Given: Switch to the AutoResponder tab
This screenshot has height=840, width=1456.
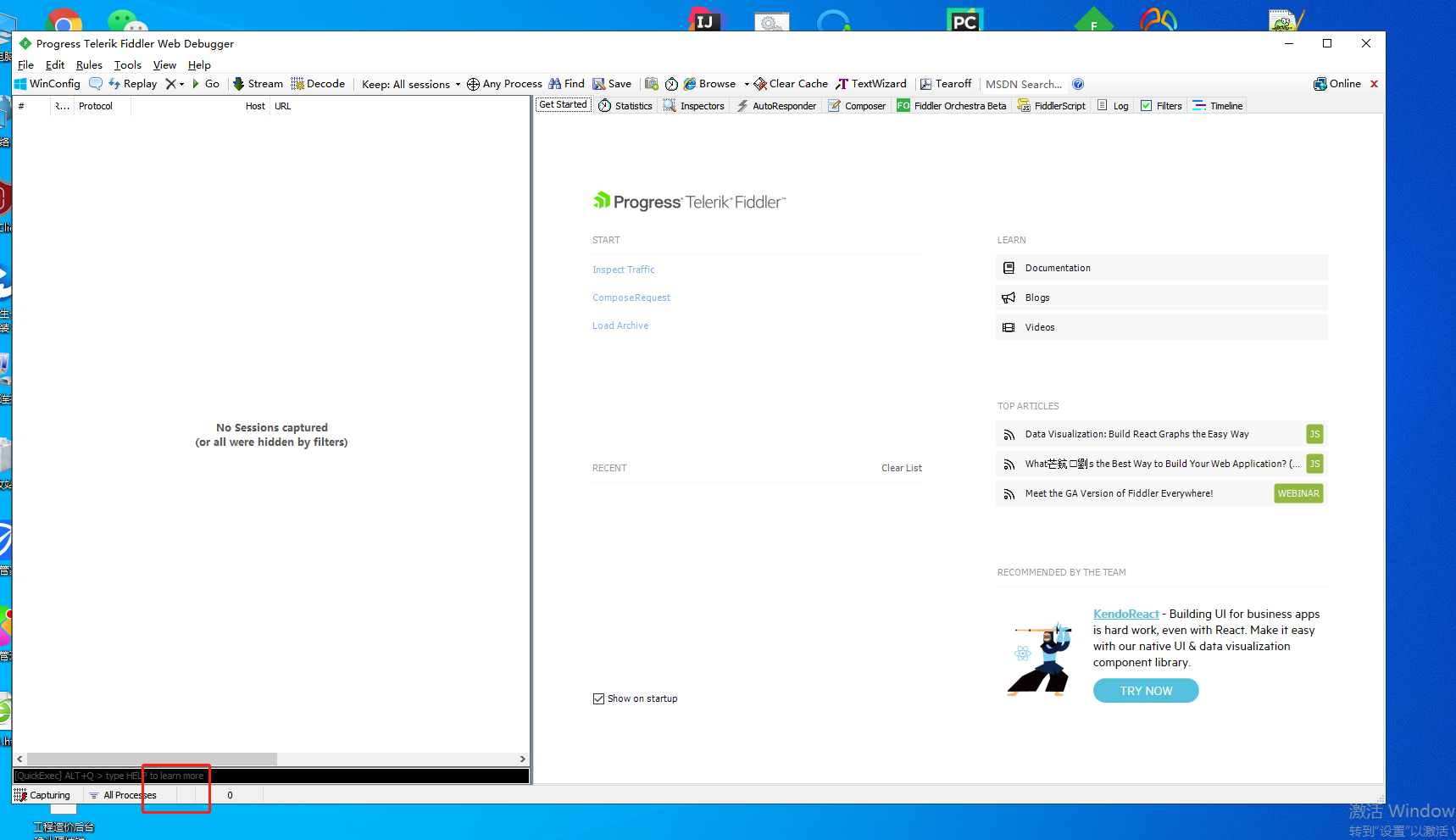Looking at the screenshot, I should [x=776, y=106].
